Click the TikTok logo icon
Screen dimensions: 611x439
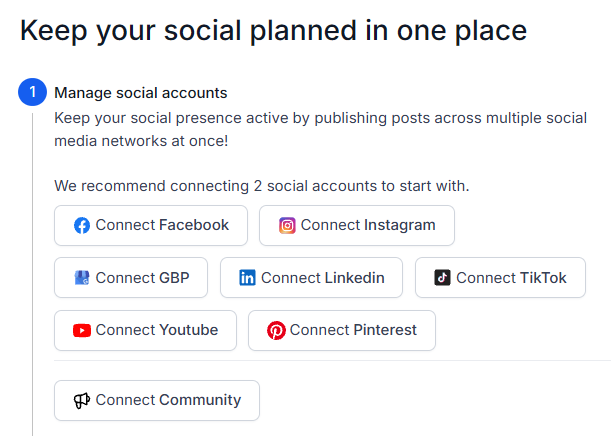(442, 278)
